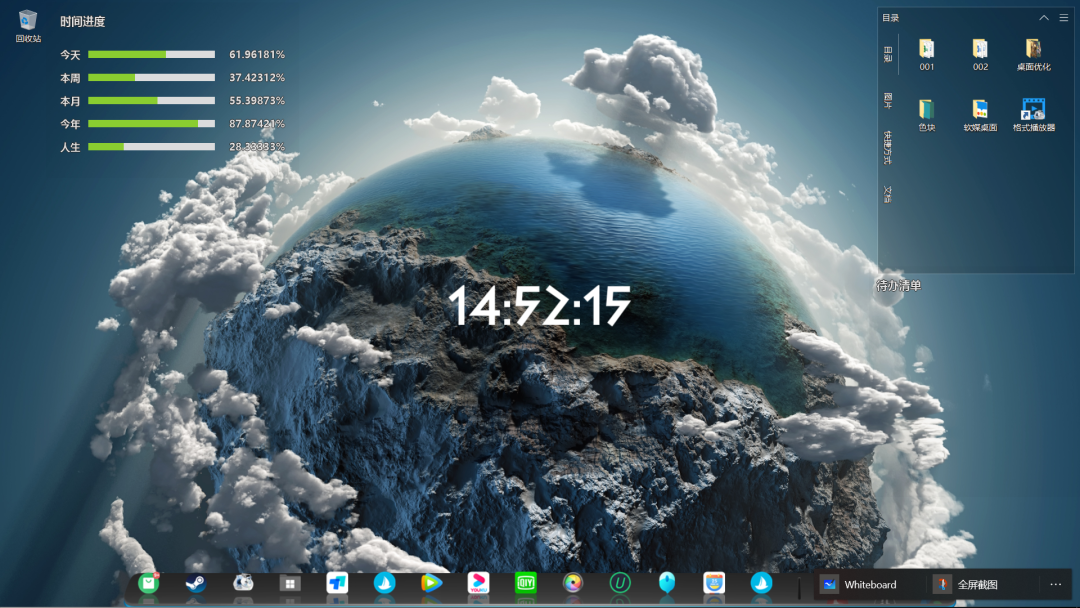Switch to the 目录 side tab
Screen dimensions: 1080x608
click(x=888, y=54)
